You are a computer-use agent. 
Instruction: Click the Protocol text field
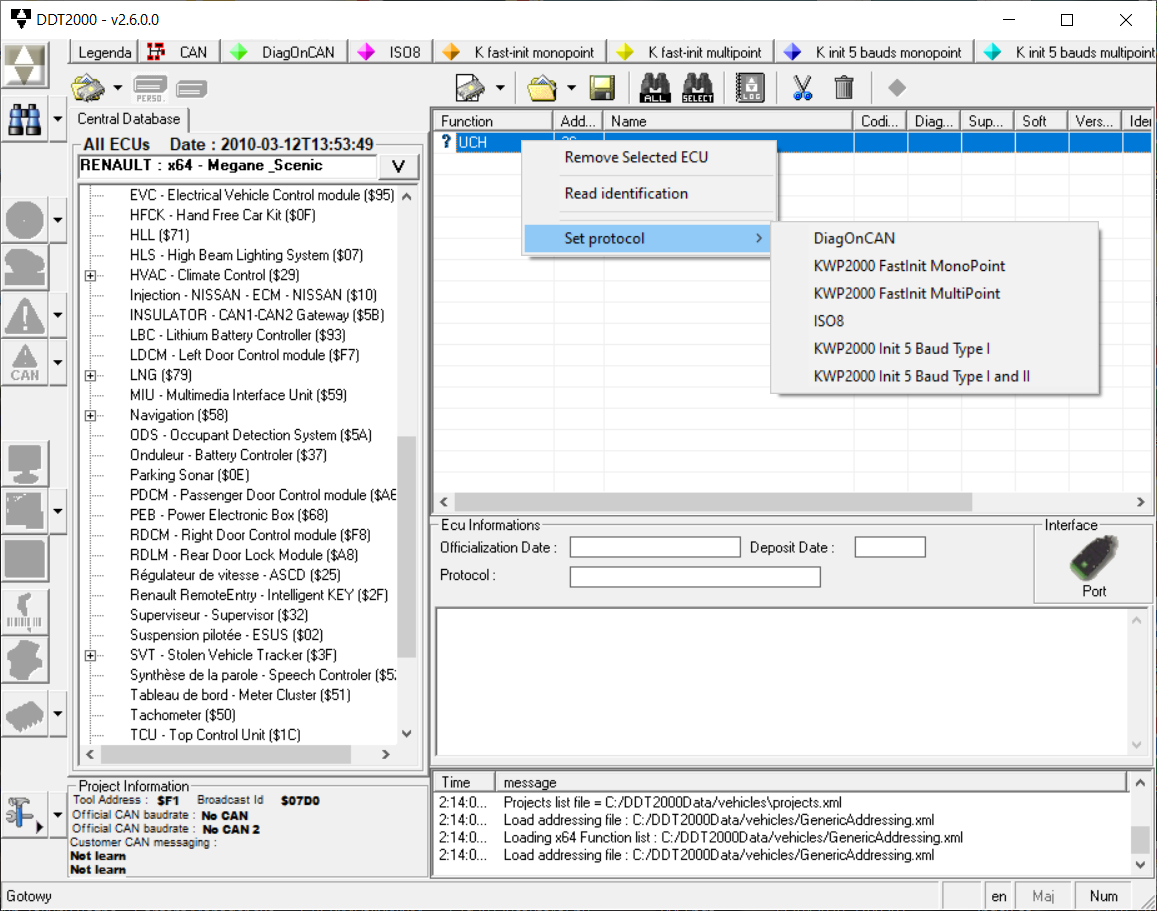point(694,576)
